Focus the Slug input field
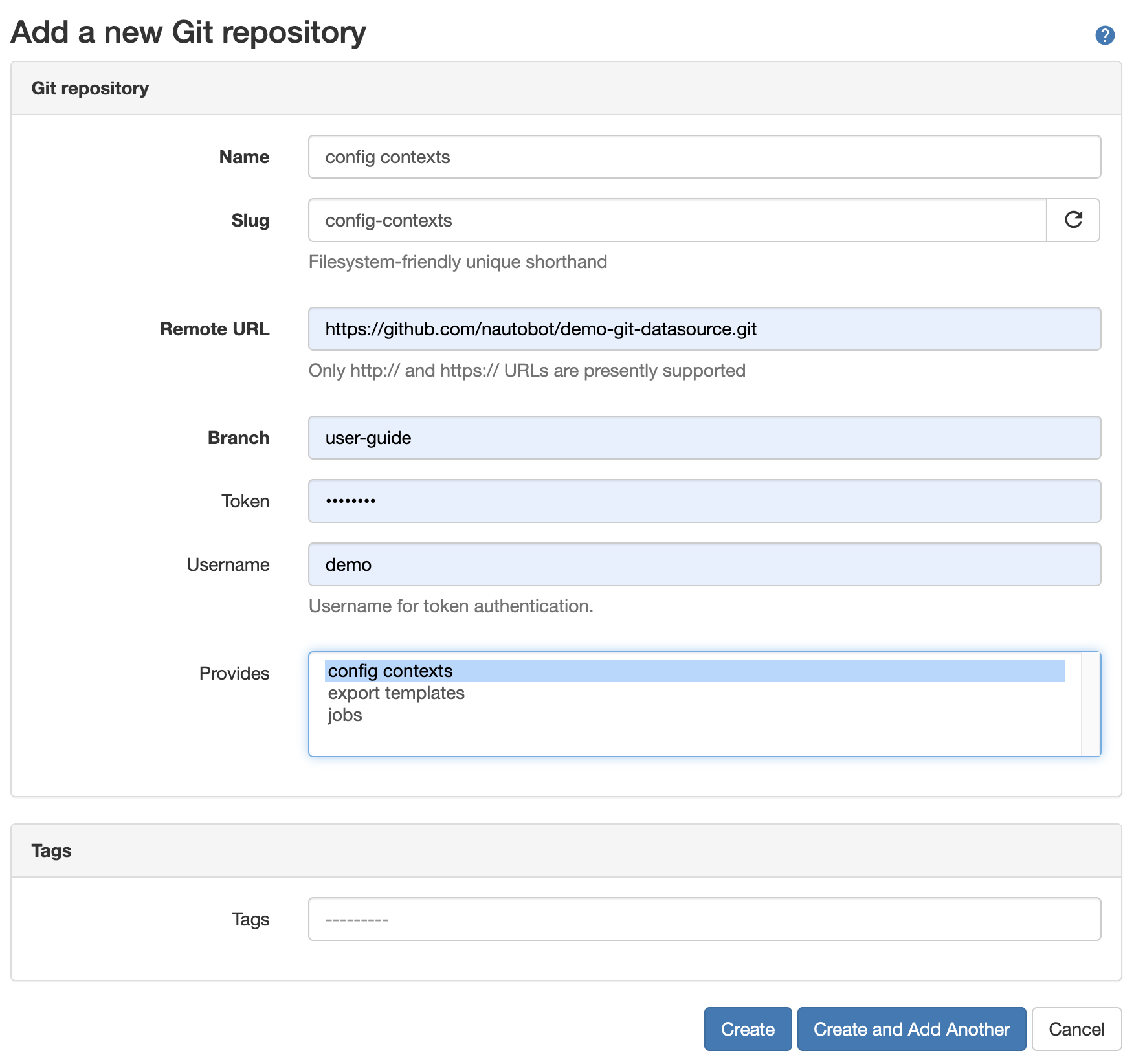Viewport: 1134px width, 1064px height. [678, 220]
